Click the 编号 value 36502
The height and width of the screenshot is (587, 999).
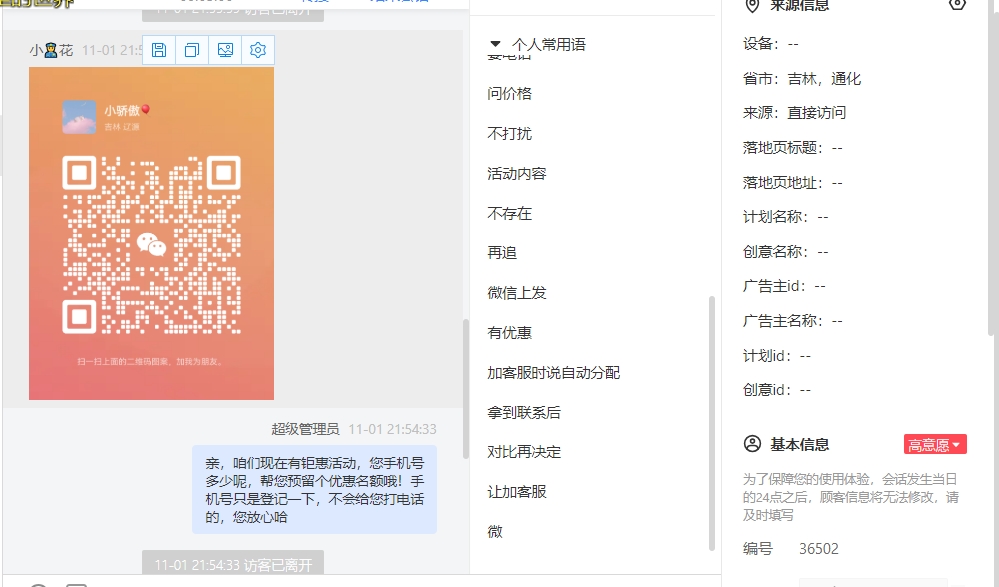coord(819,549)
